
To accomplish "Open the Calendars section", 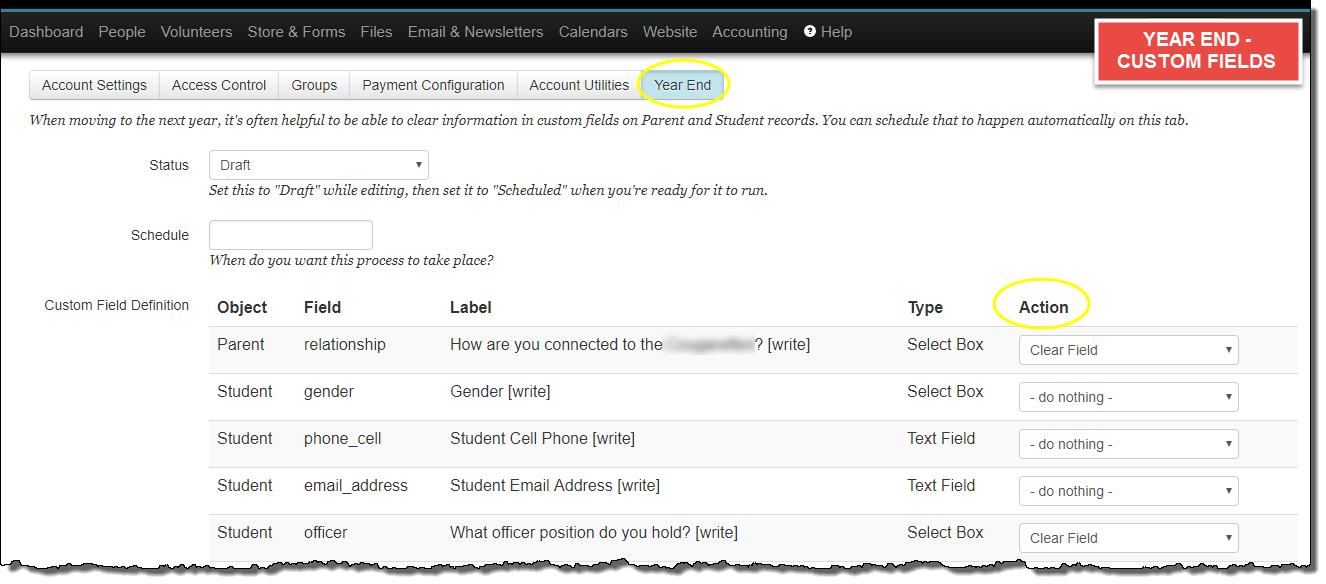I will click(593, 32).
